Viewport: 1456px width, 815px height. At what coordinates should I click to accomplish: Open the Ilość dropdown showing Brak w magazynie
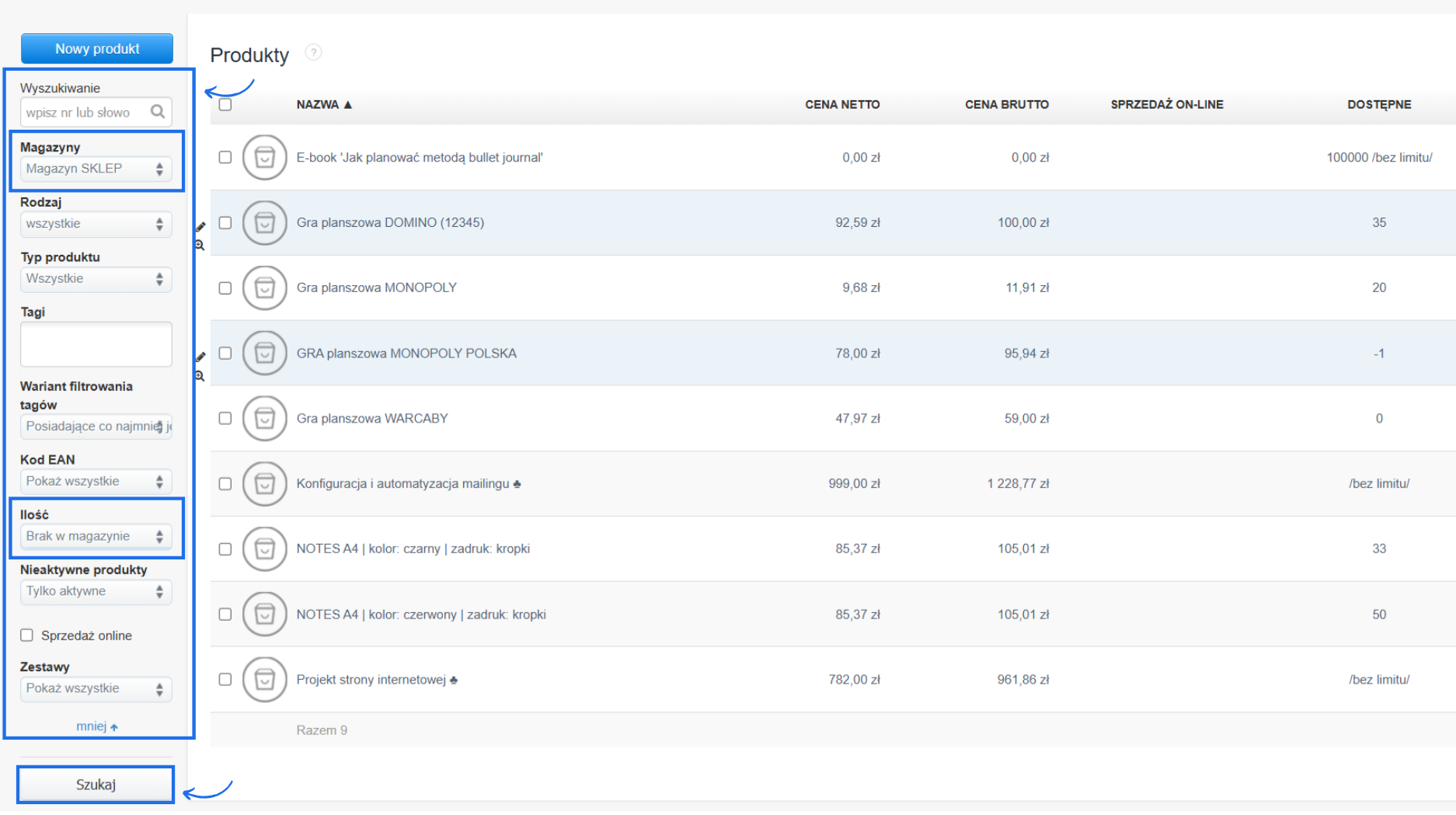click(96, 537)
